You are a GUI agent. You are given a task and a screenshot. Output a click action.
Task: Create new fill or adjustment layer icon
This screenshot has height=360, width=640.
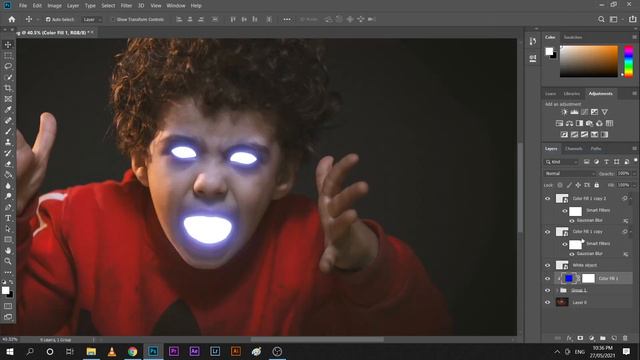click(591, 338)
